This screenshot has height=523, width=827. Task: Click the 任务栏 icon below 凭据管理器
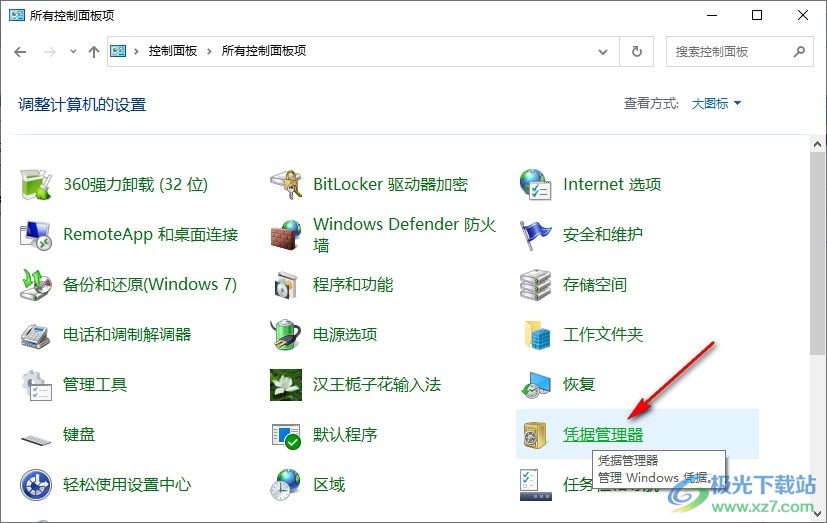[x=535, y=485]
